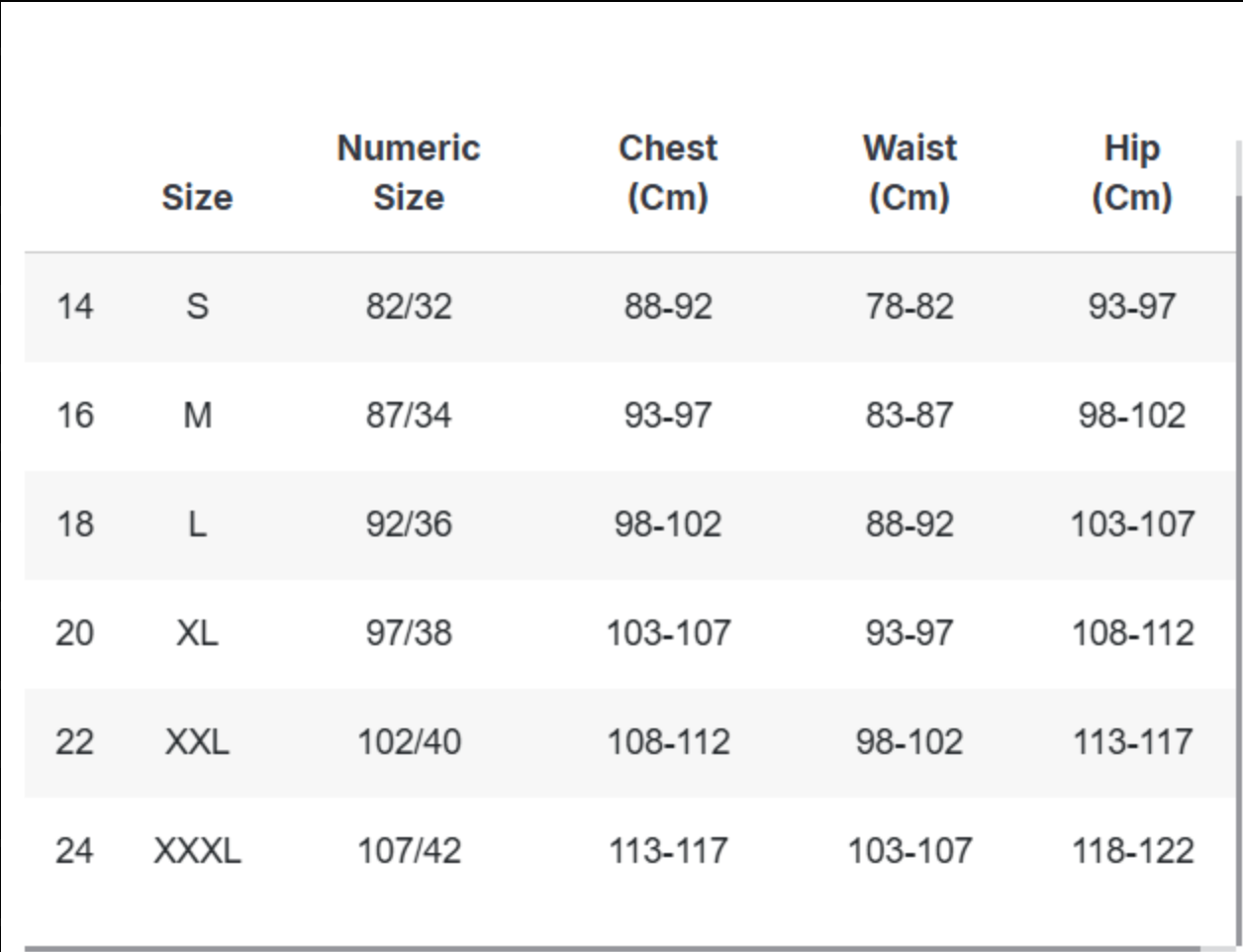The width and height of the screenshot is (1243, 952).
Task: Click the row number 14 cell
Action: pos(74,306)
